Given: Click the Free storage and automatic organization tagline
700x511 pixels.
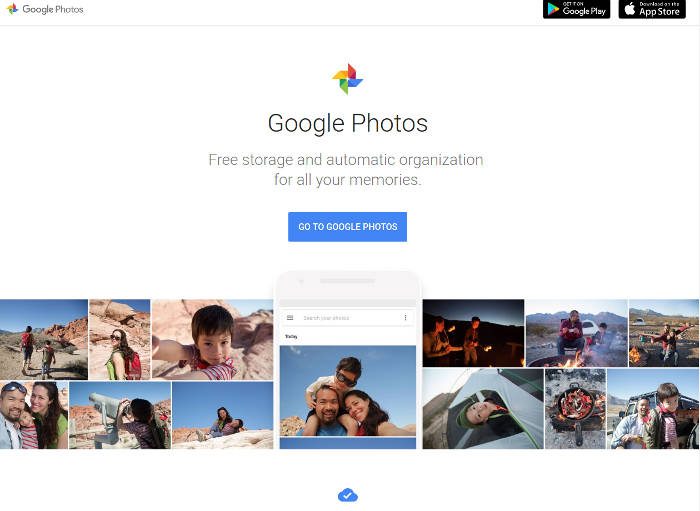Looking at the screenshot, I should coord(346,170).
